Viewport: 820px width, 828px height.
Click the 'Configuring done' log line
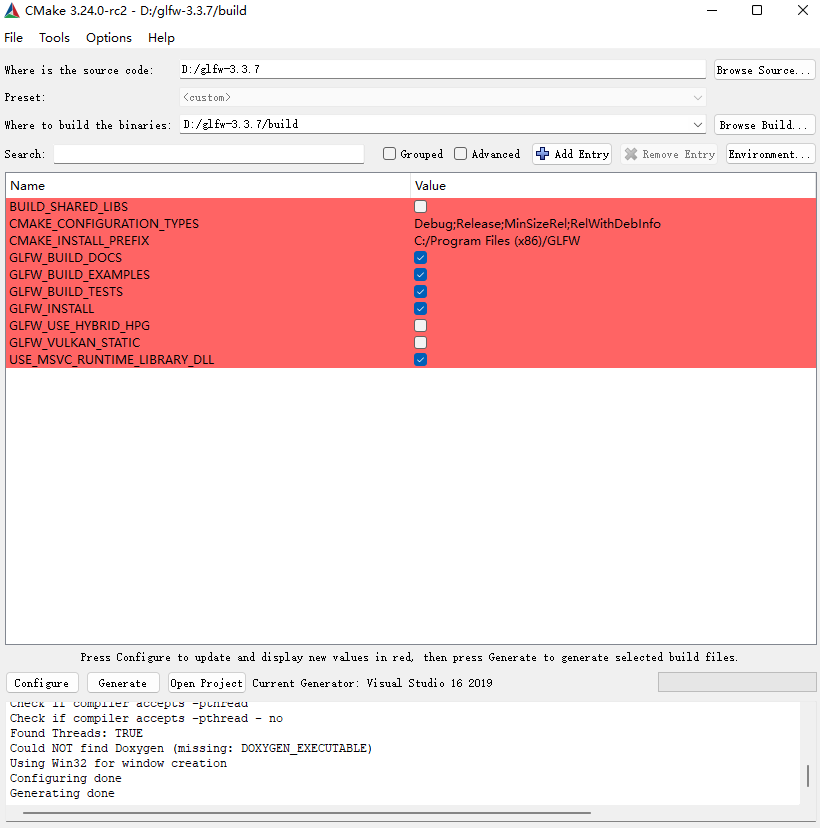point(65,778)
